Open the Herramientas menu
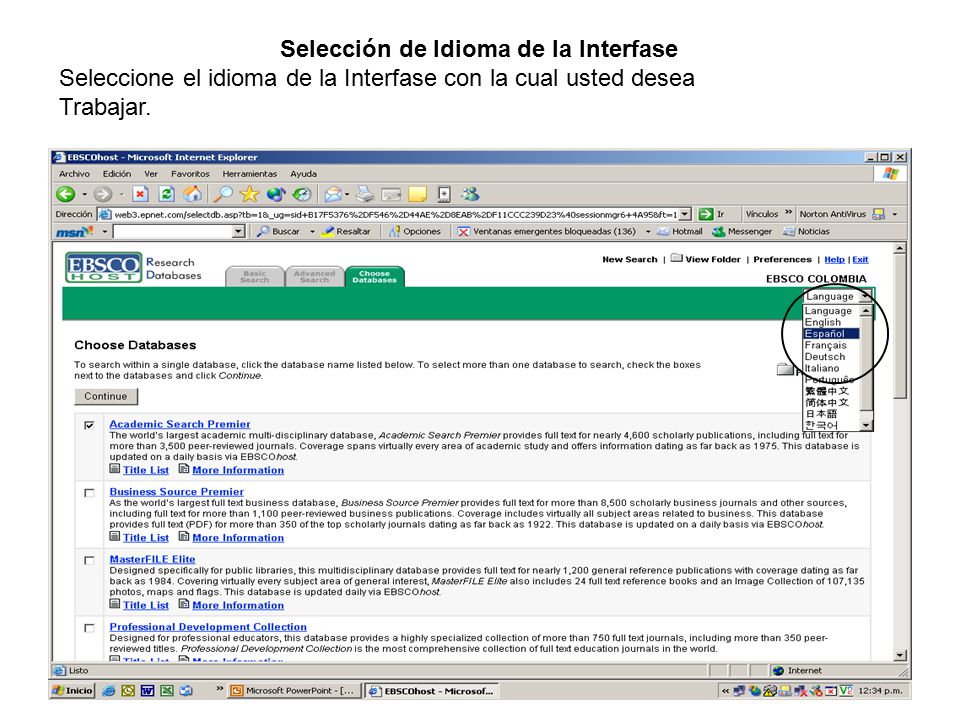This screenshot has width=960, height=720. 250,174
